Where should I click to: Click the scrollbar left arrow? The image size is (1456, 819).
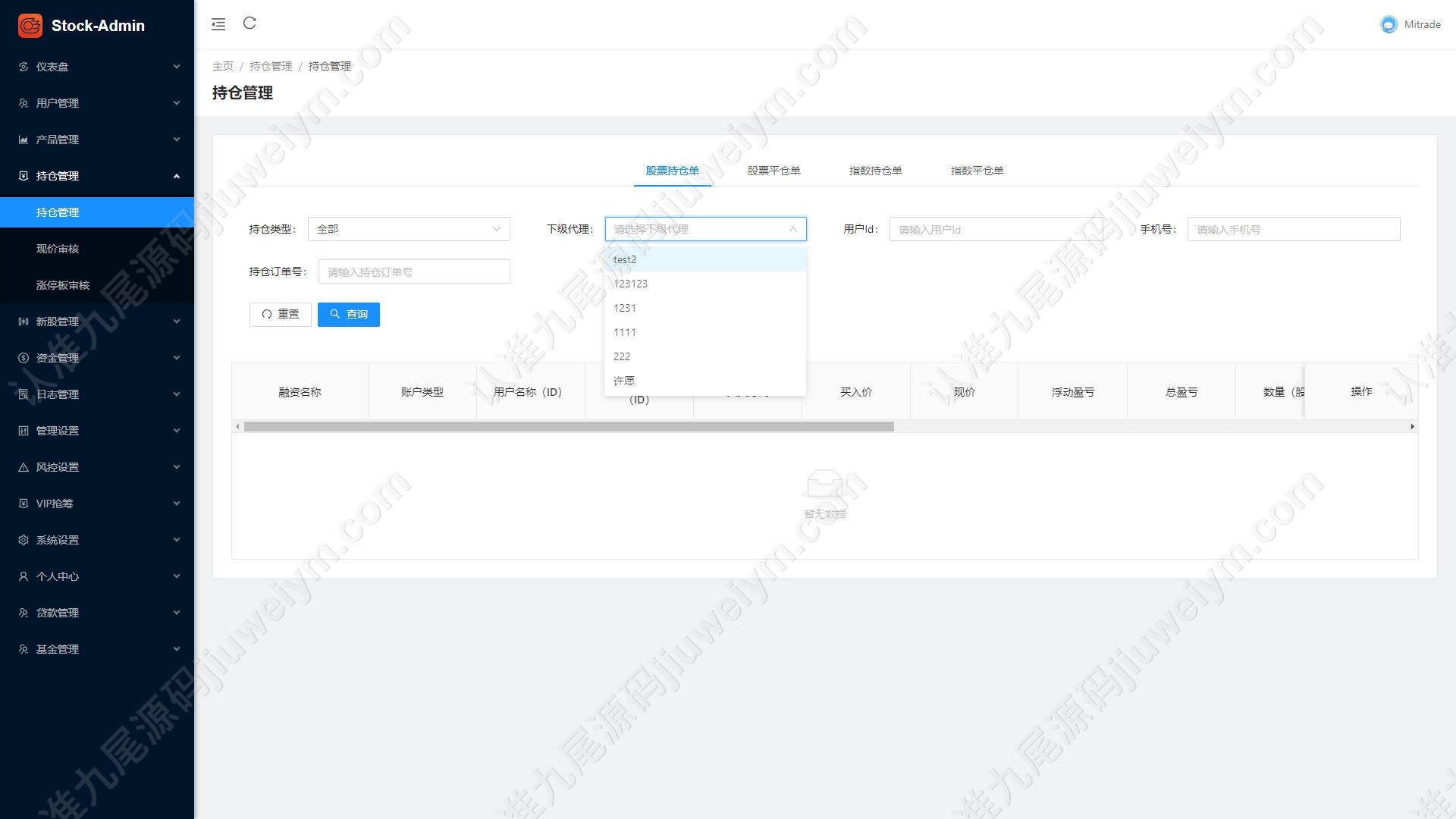[237, 427]
